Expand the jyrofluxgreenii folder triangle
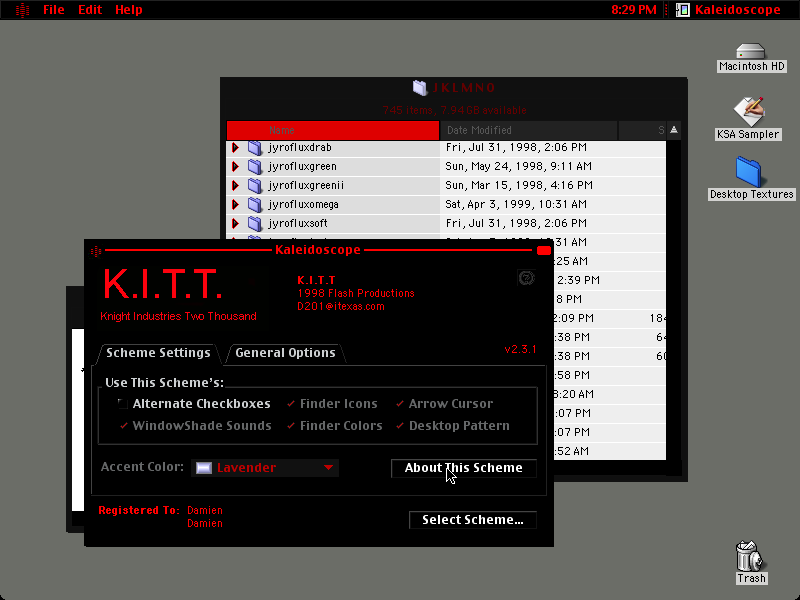800x600 pixels. click(235, 185)
